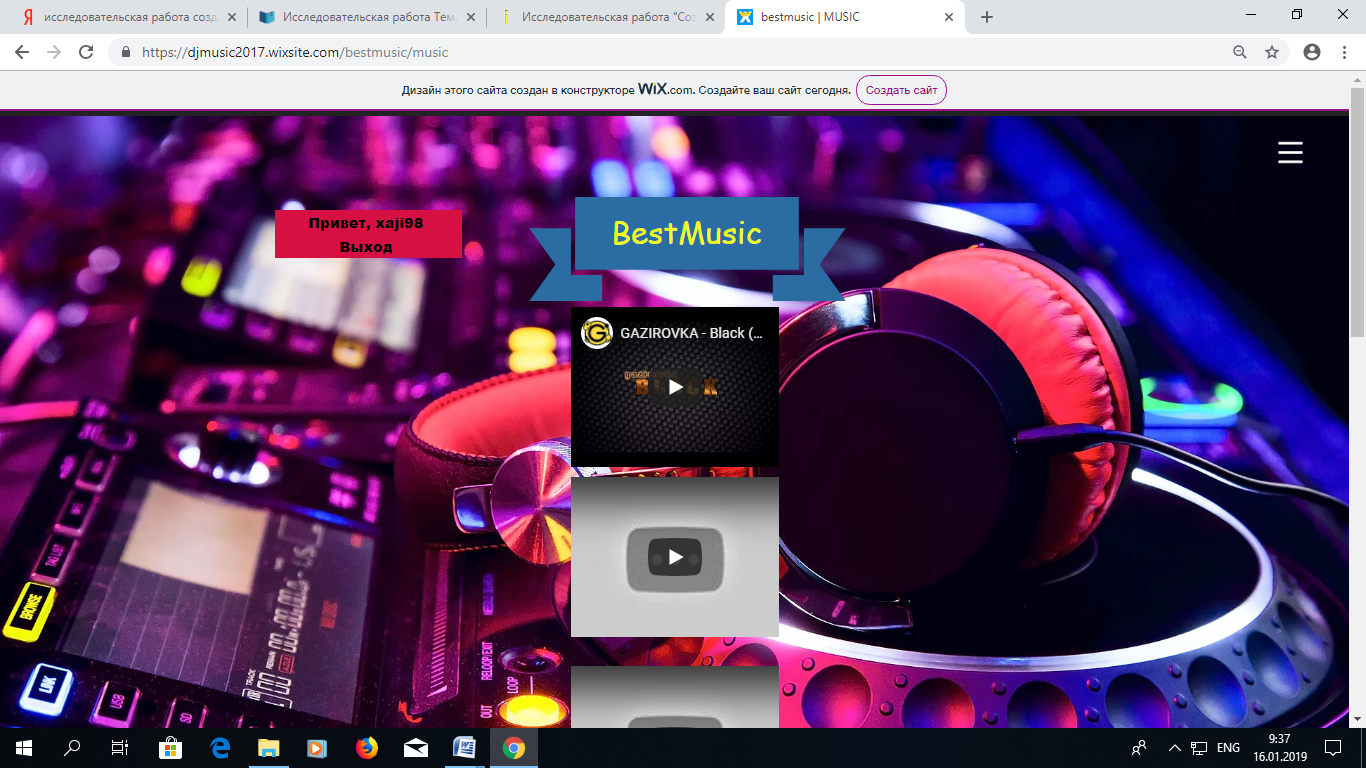Open the People icon in tray
This screenshot has height=768, width=1366.
tap(1139, 748)
